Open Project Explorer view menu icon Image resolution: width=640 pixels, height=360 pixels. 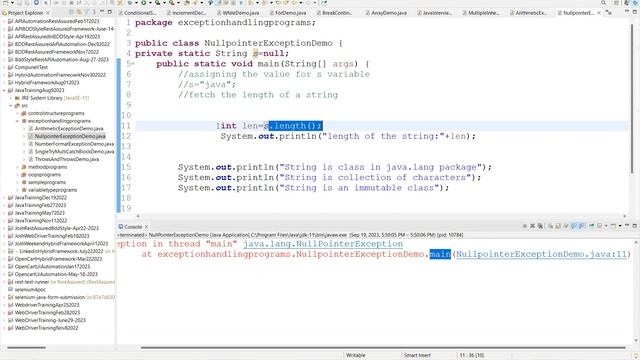(94, 12)
